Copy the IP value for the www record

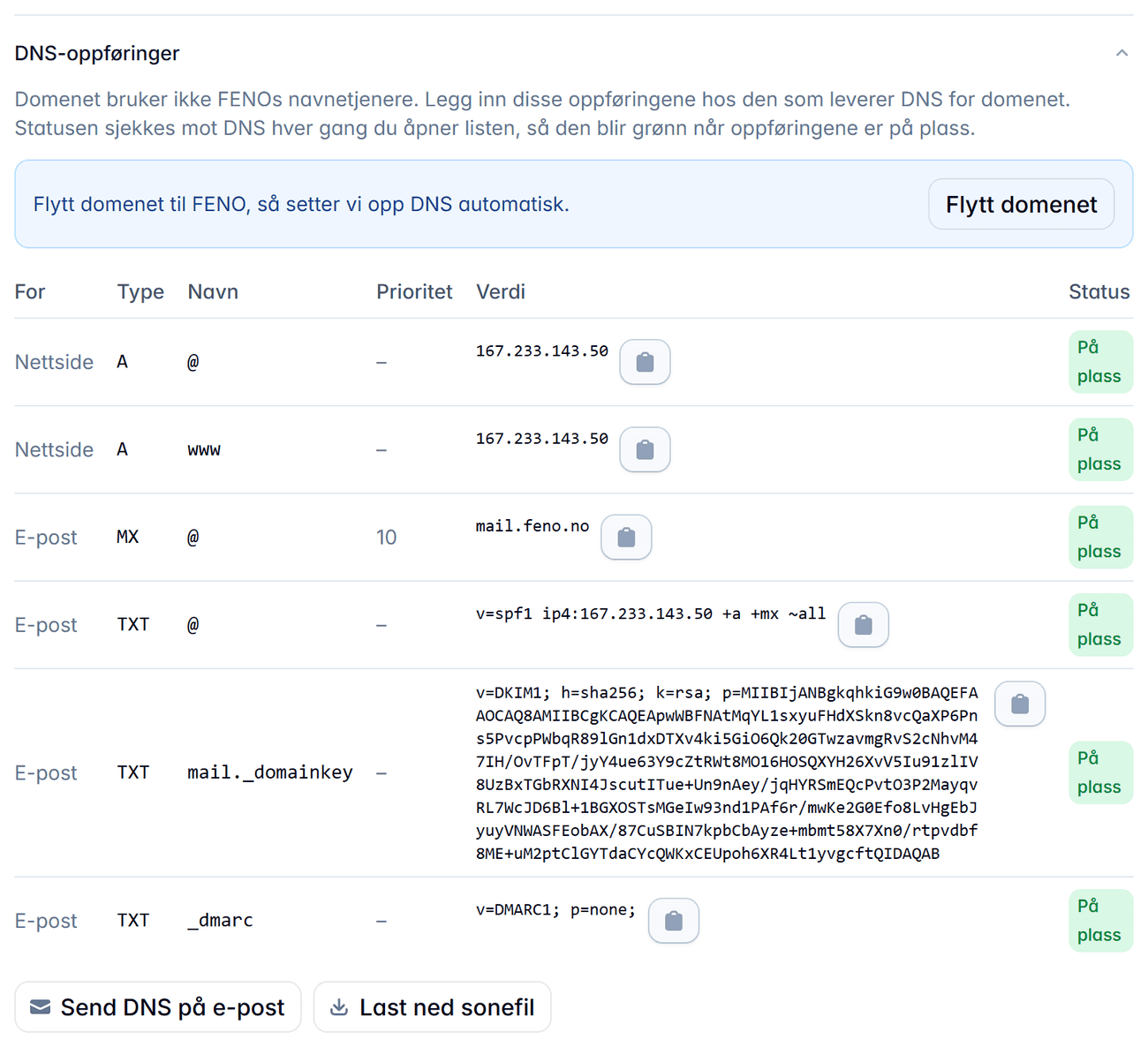(x=645, y=449)
